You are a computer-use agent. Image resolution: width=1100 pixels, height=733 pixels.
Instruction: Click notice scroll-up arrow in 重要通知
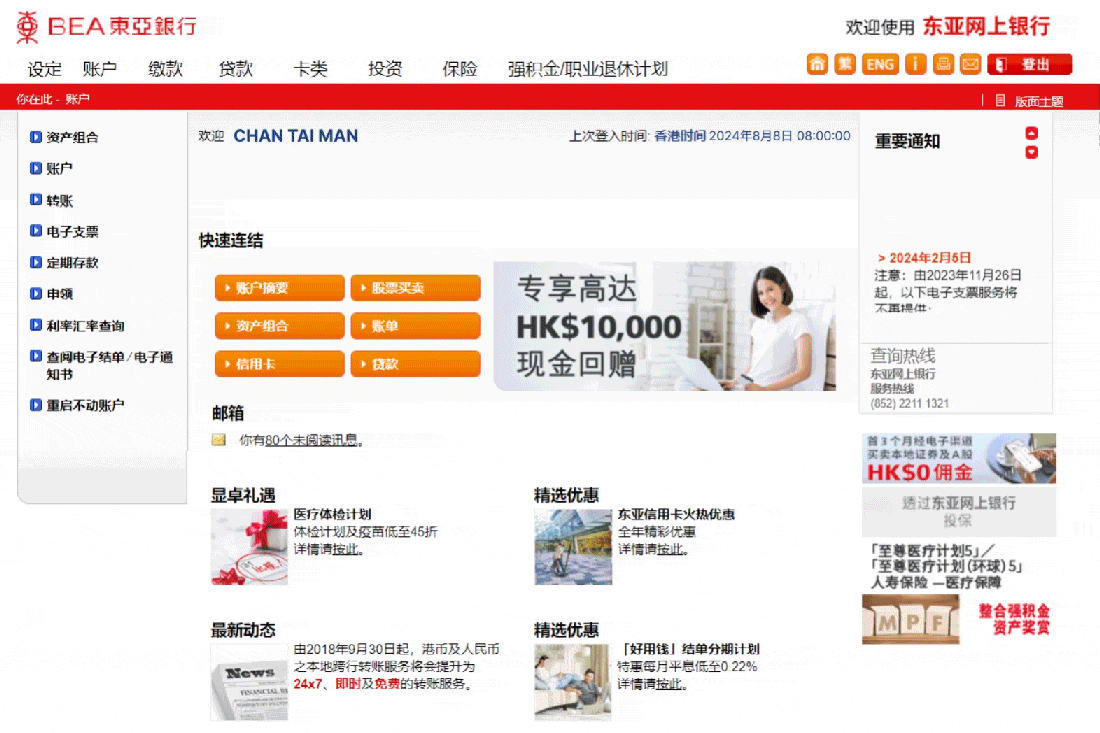pyautogui.click(x=1031, y=133)
